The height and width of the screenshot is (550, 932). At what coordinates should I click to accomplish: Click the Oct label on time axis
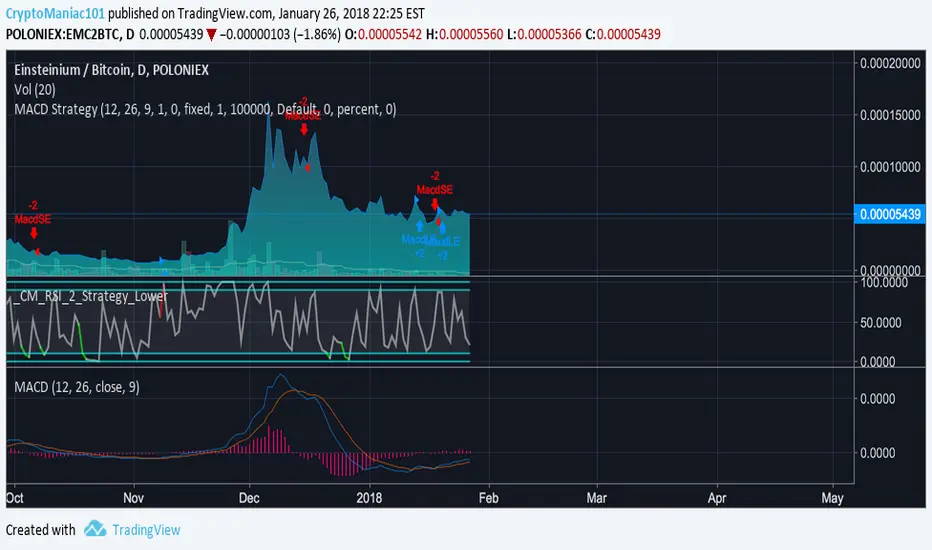pos(14,498)
